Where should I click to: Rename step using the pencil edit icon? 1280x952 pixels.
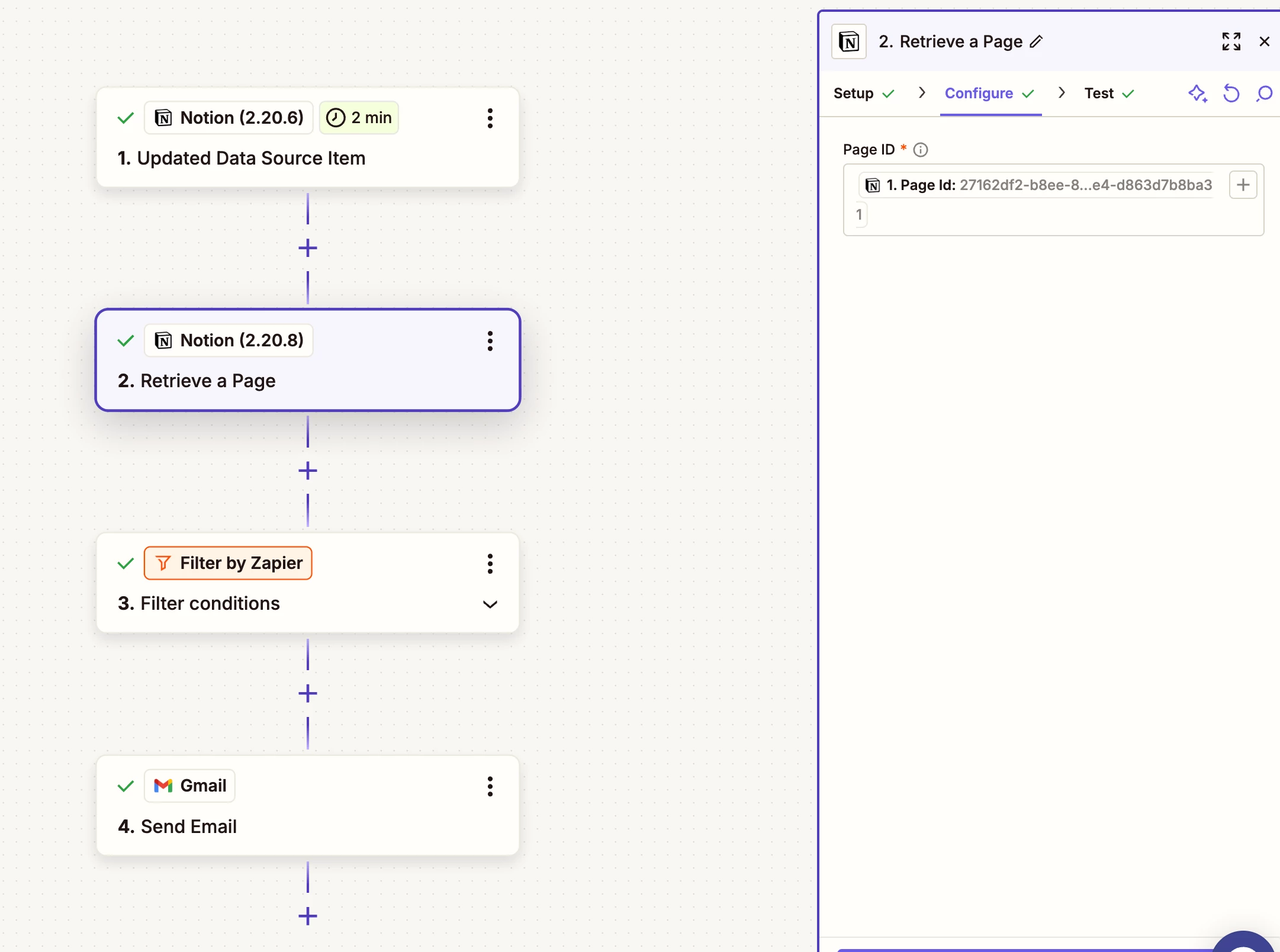pyautogui.click(x=1036, y=41)
